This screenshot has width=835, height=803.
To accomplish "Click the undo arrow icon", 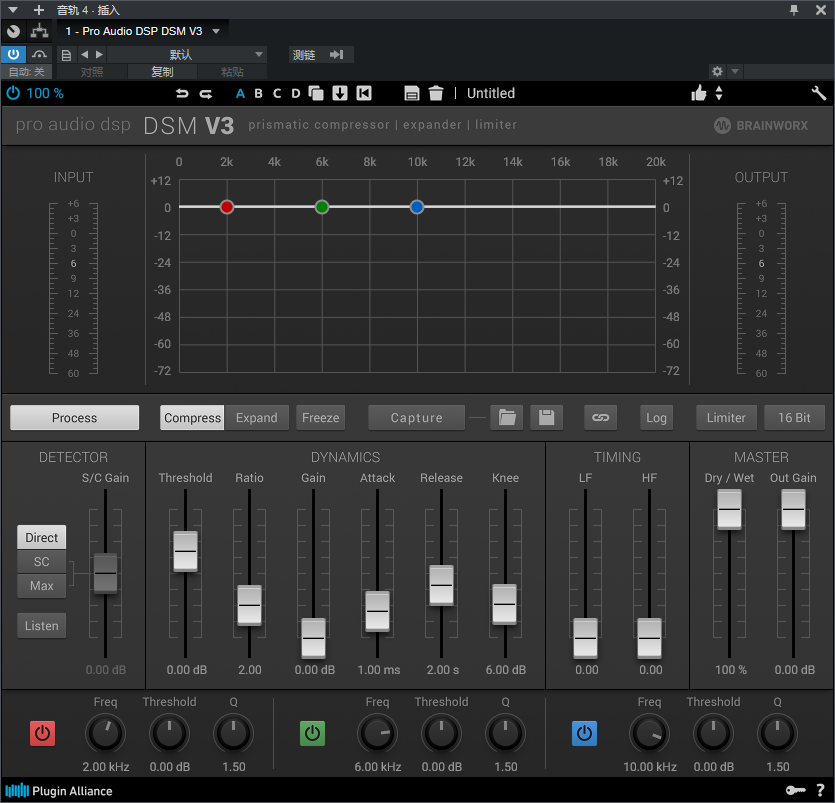I will (182, 94).
